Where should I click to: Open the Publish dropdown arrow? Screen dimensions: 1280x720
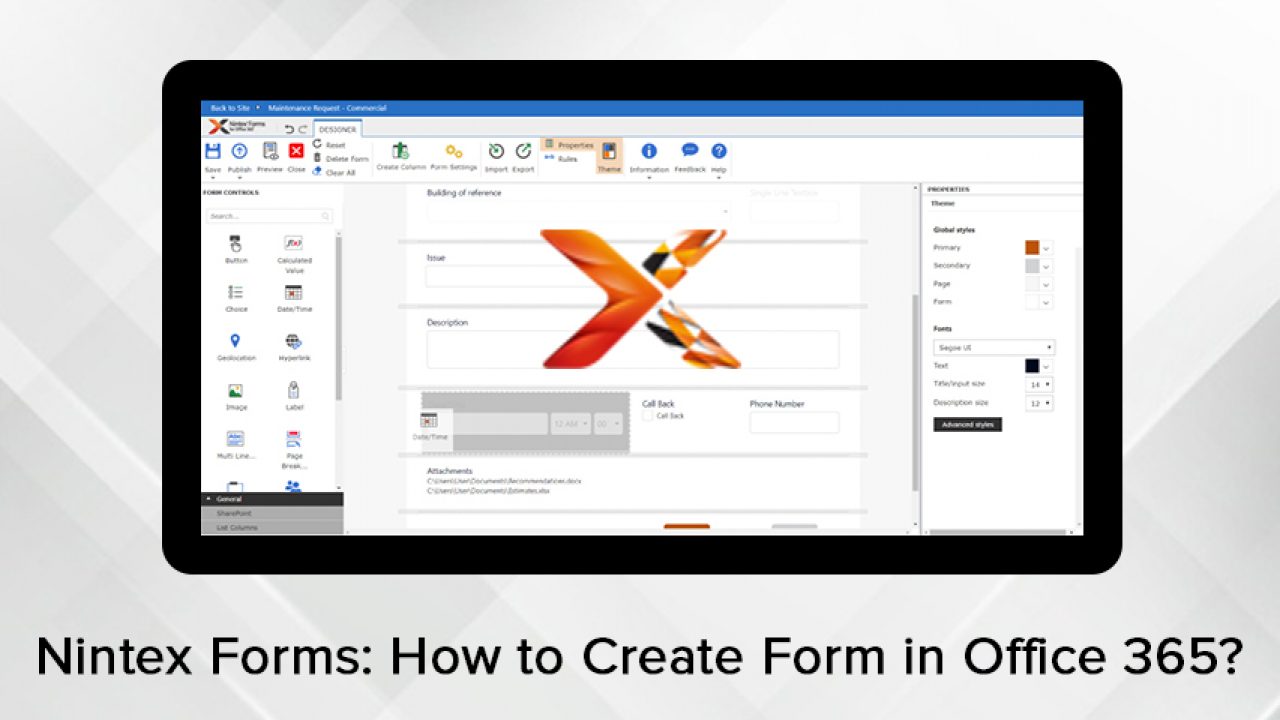240,178
